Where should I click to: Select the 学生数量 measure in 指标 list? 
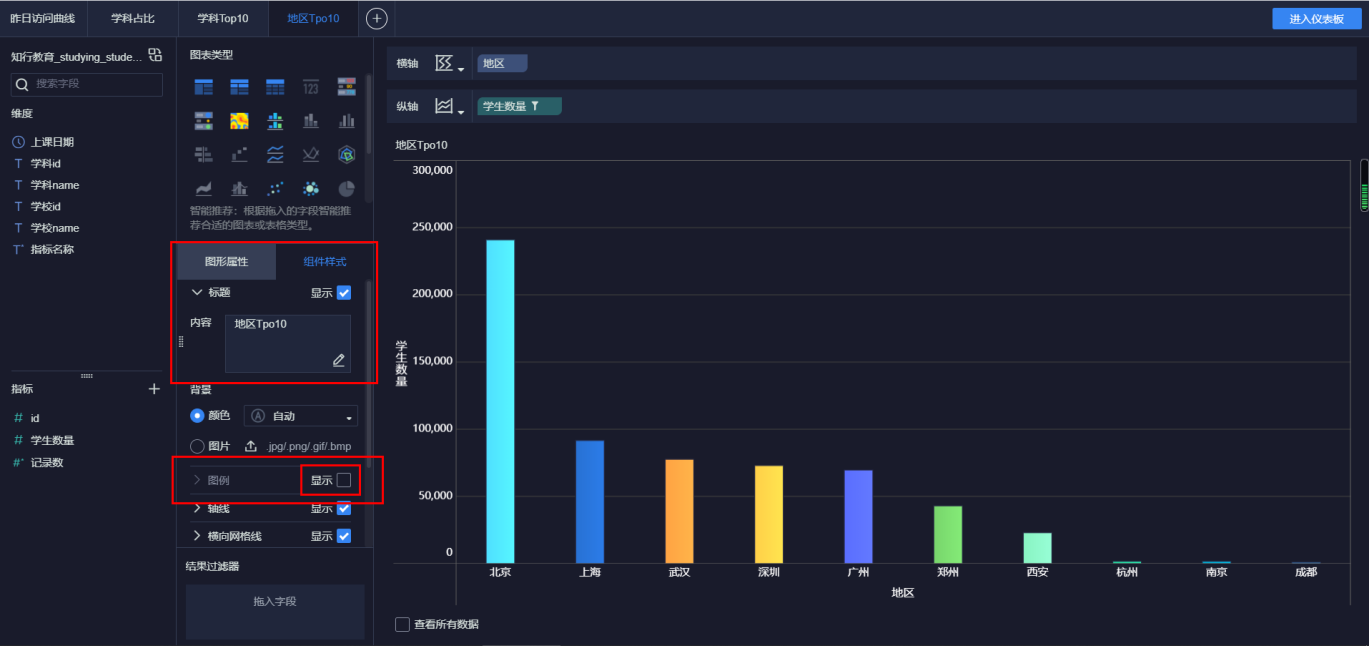[52, 440]
